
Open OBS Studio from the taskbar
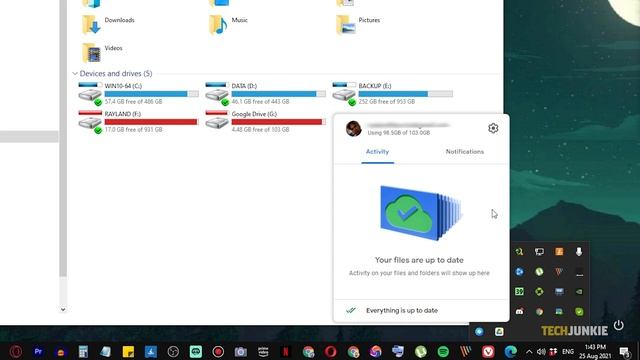[x=173, y=351]
